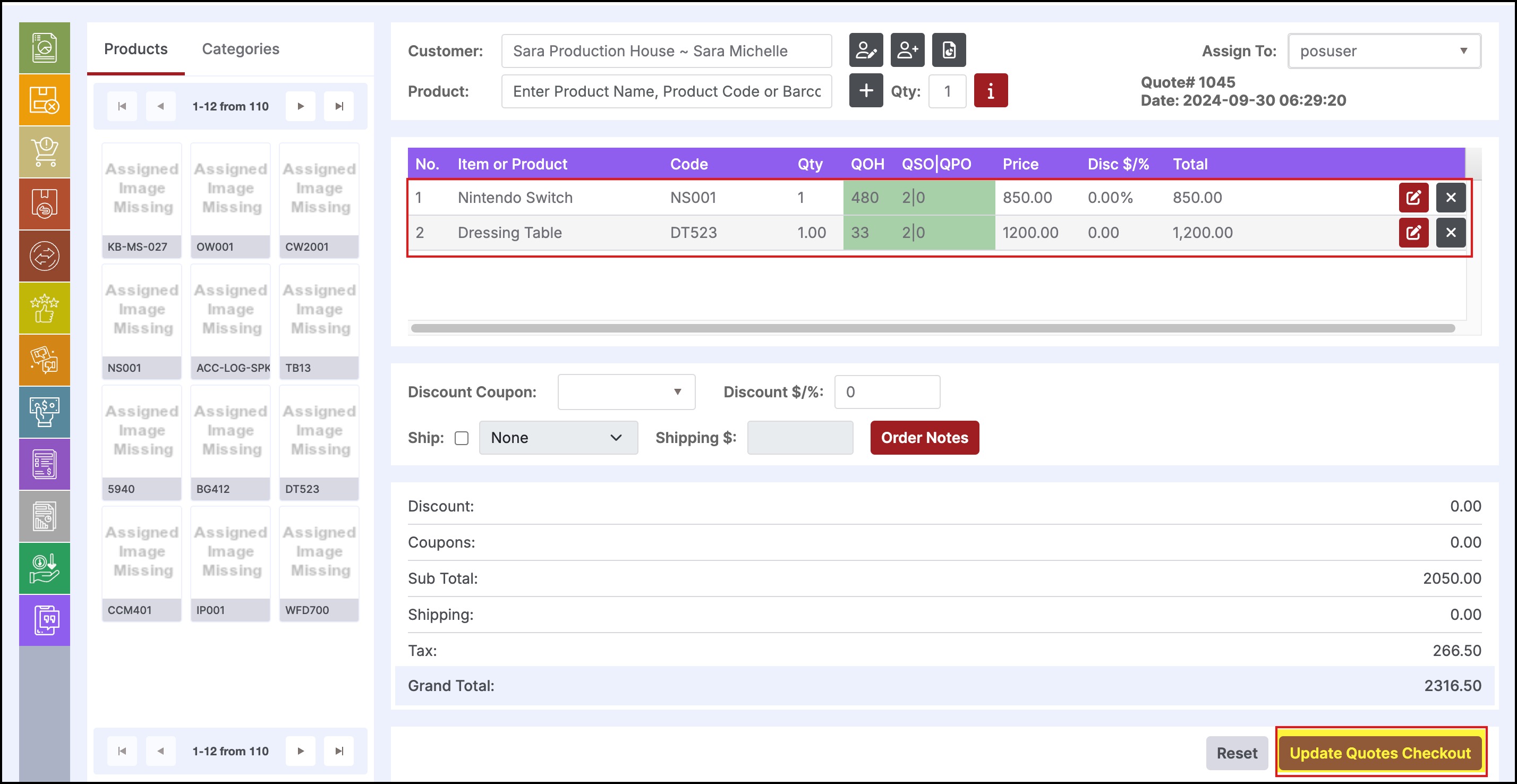
Task: Open the cash payment hand sidebar icon
Action: pos(44,412)
